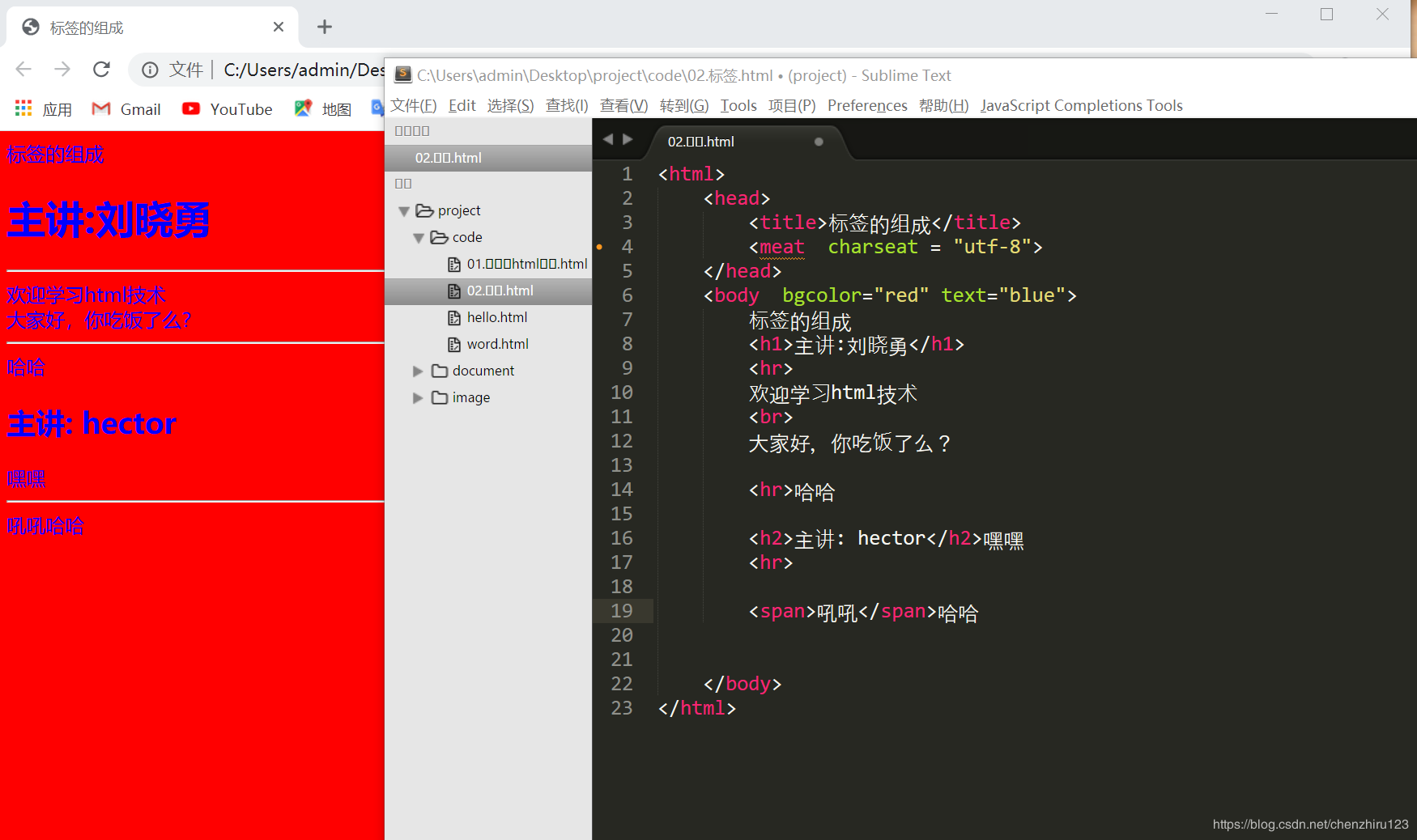Select open file 02 html in sidebar top
Screen dimensions: 1417x840
[x=488, y=158]
